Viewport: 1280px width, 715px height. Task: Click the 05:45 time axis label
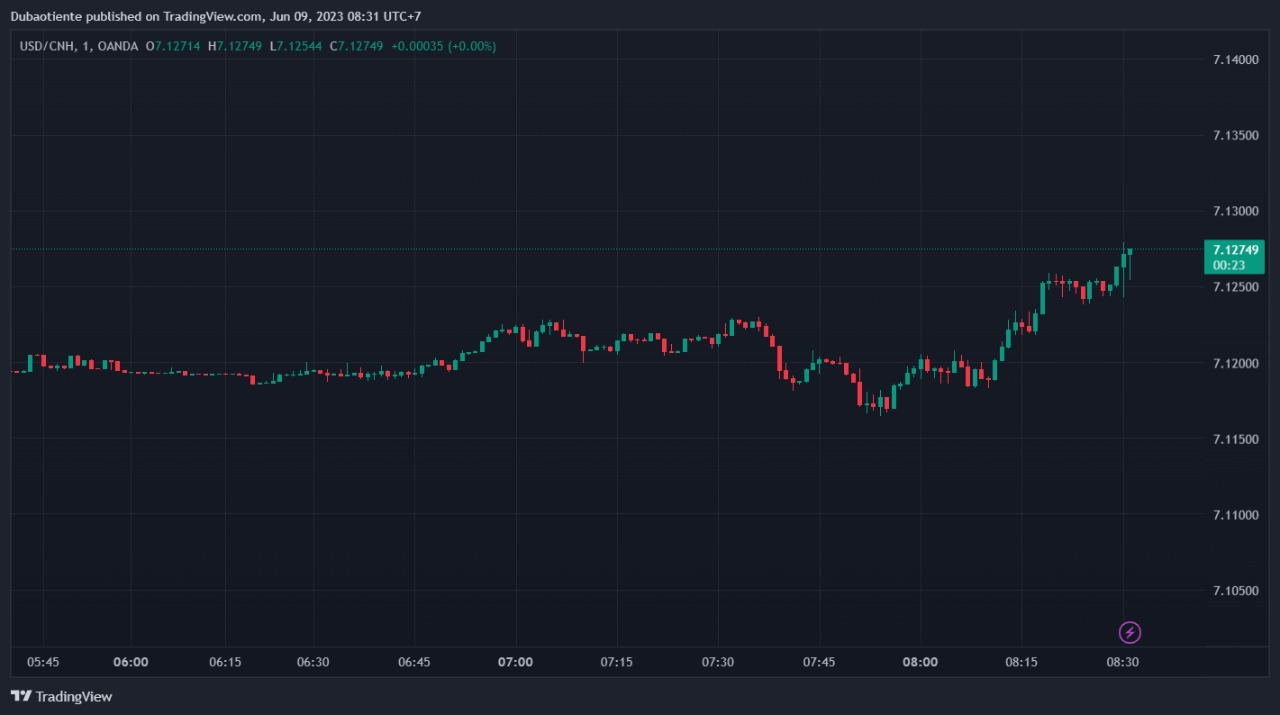tap(42, 662)
